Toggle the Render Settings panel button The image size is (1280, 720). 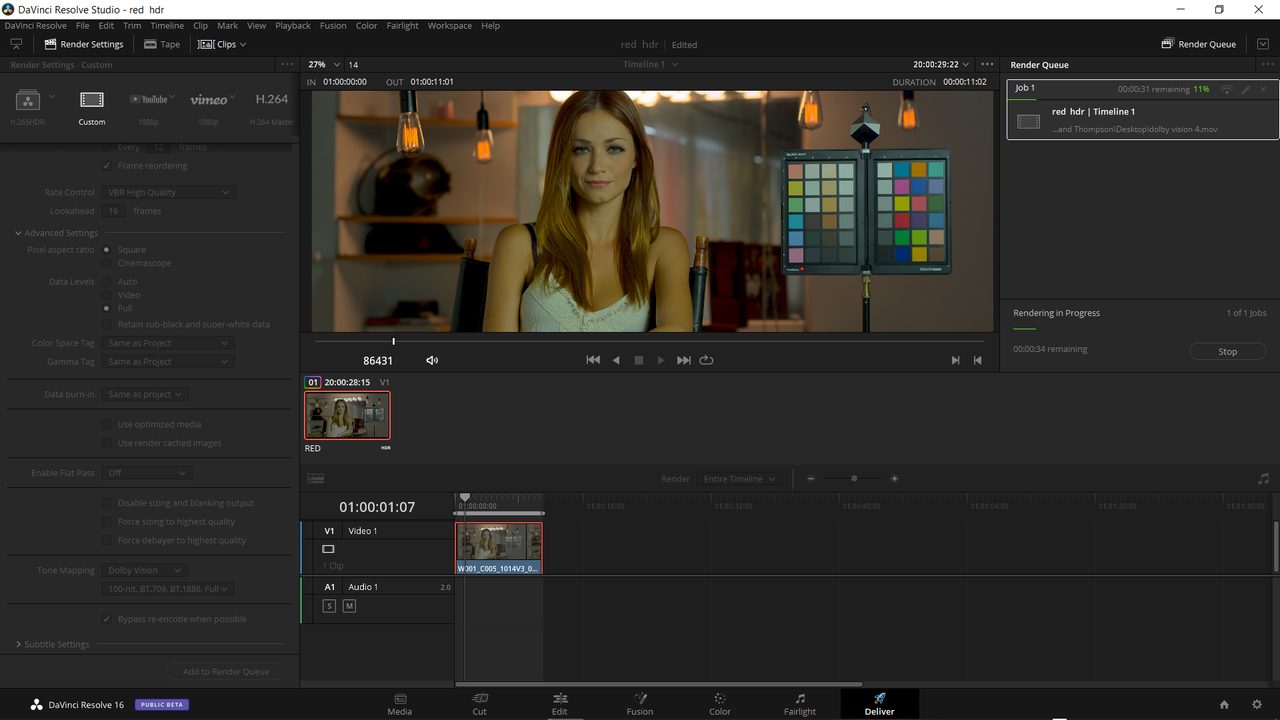84,44
